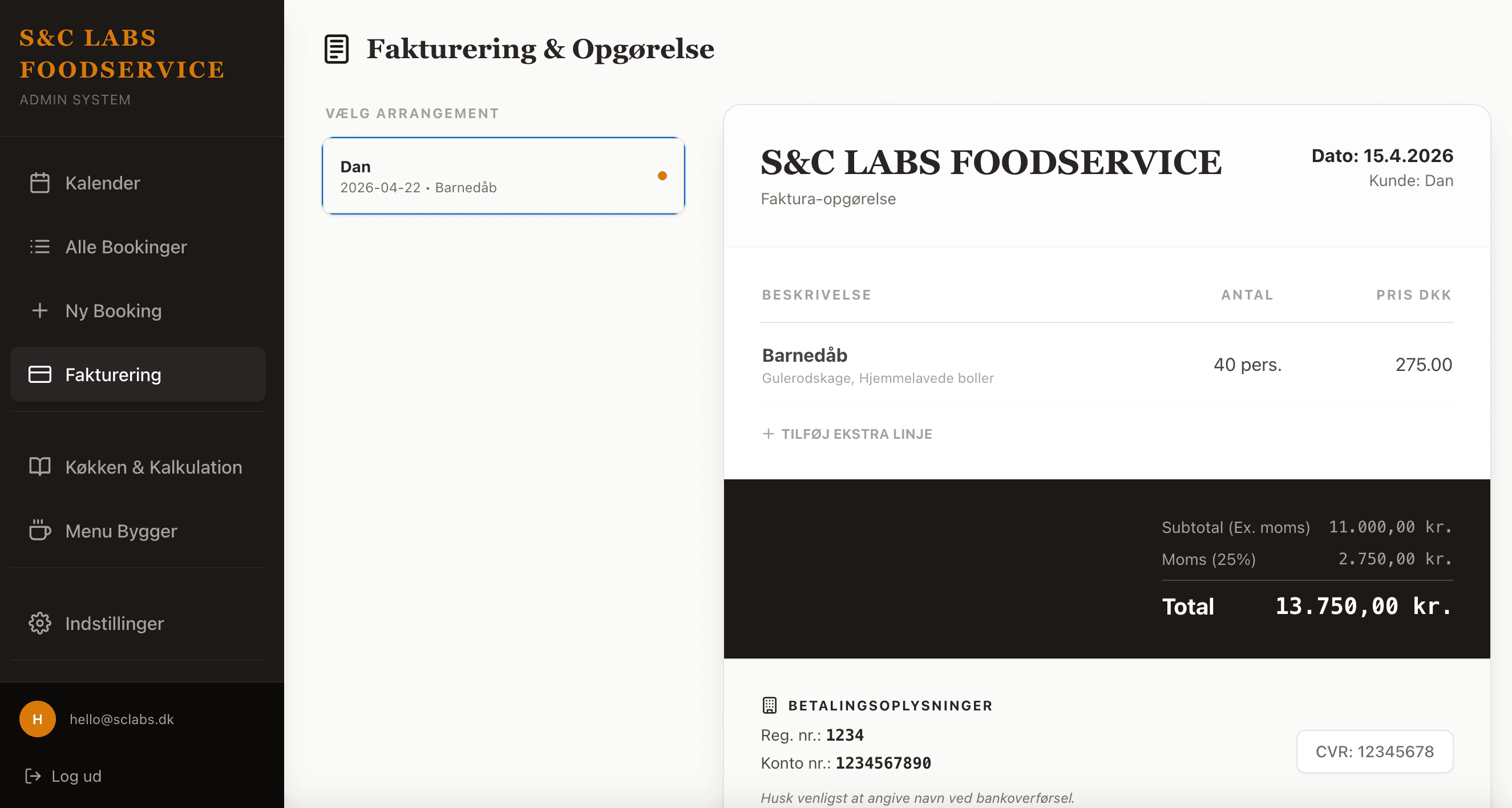
Task: Click the Menu Bygger coffee cup icon
Action: tap(40, 530)
